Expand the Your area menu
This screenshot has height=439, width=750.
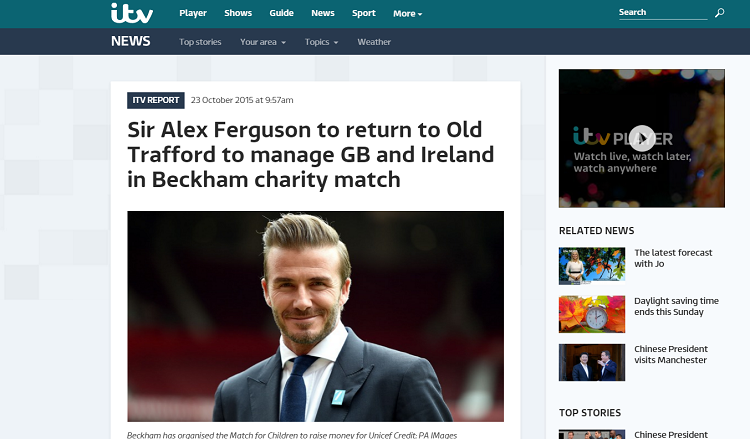click(x=263, y=42)
